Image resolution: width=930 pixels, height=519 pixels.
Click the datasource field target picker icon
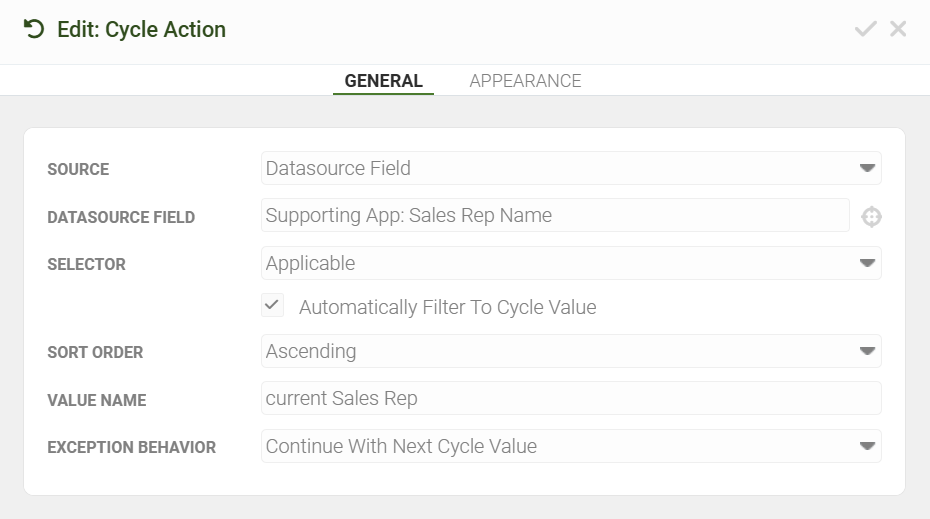click(871, 216)
